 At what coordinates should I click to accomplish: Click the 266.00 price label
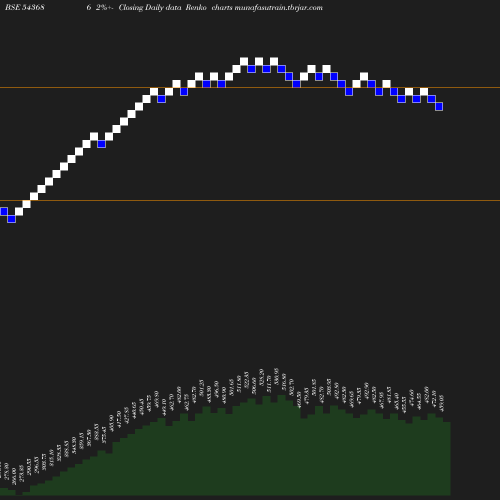pyautogui.click(x=14, y=477)
